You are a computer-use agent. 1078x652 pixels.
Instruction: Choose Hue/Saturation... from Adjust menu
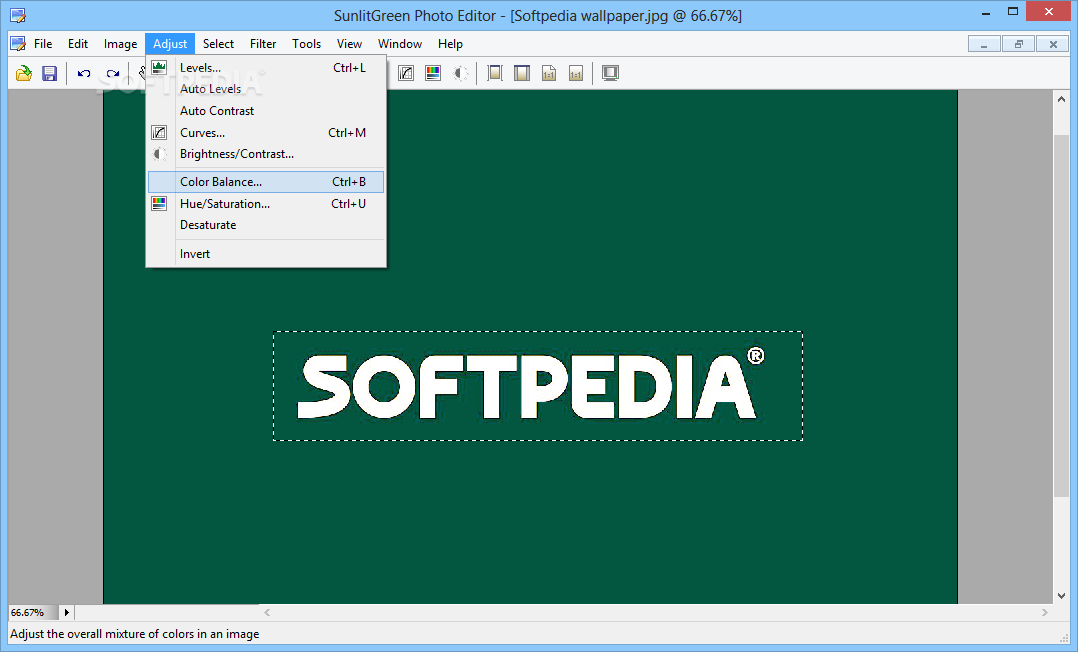(266, 204)
